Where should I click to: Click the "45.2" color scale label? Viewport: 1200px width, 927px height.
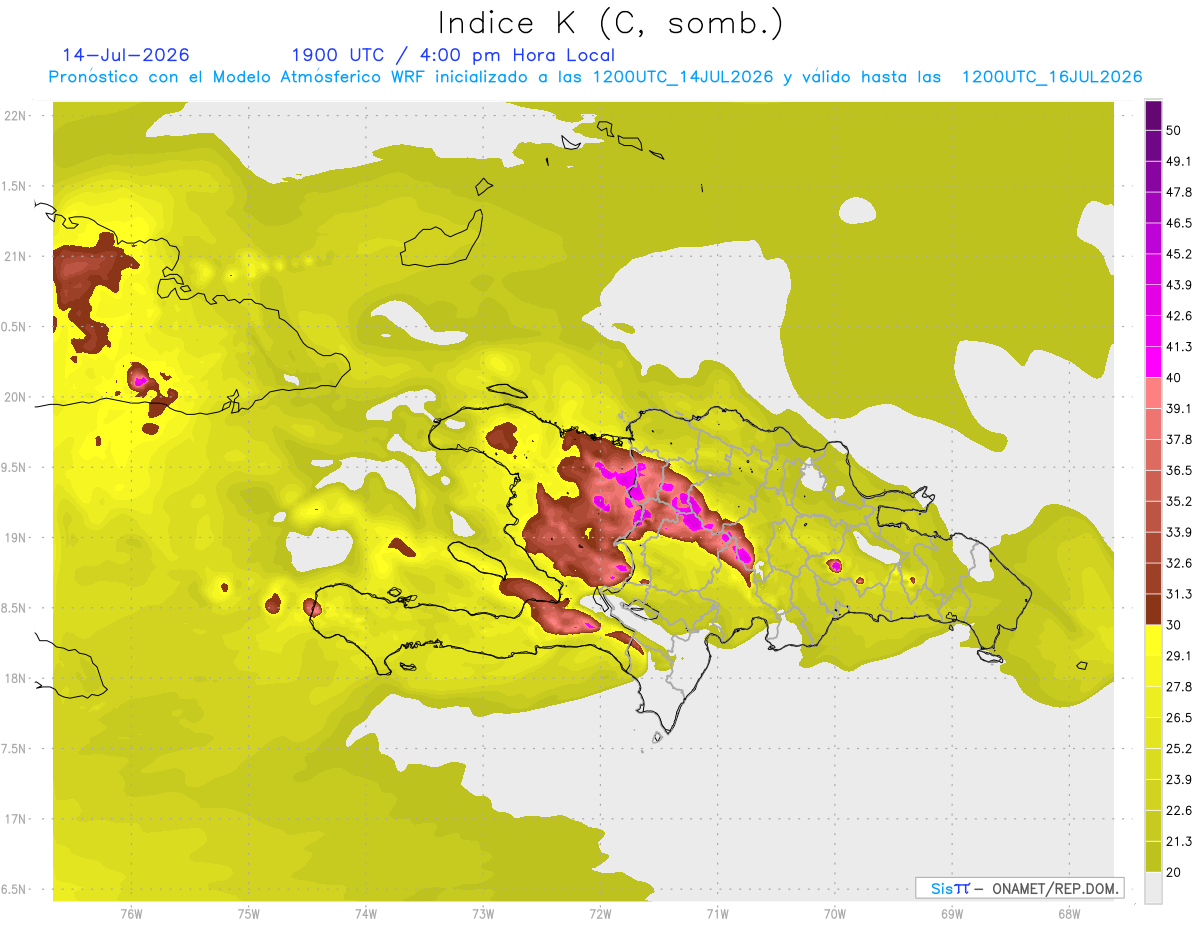1179,254
